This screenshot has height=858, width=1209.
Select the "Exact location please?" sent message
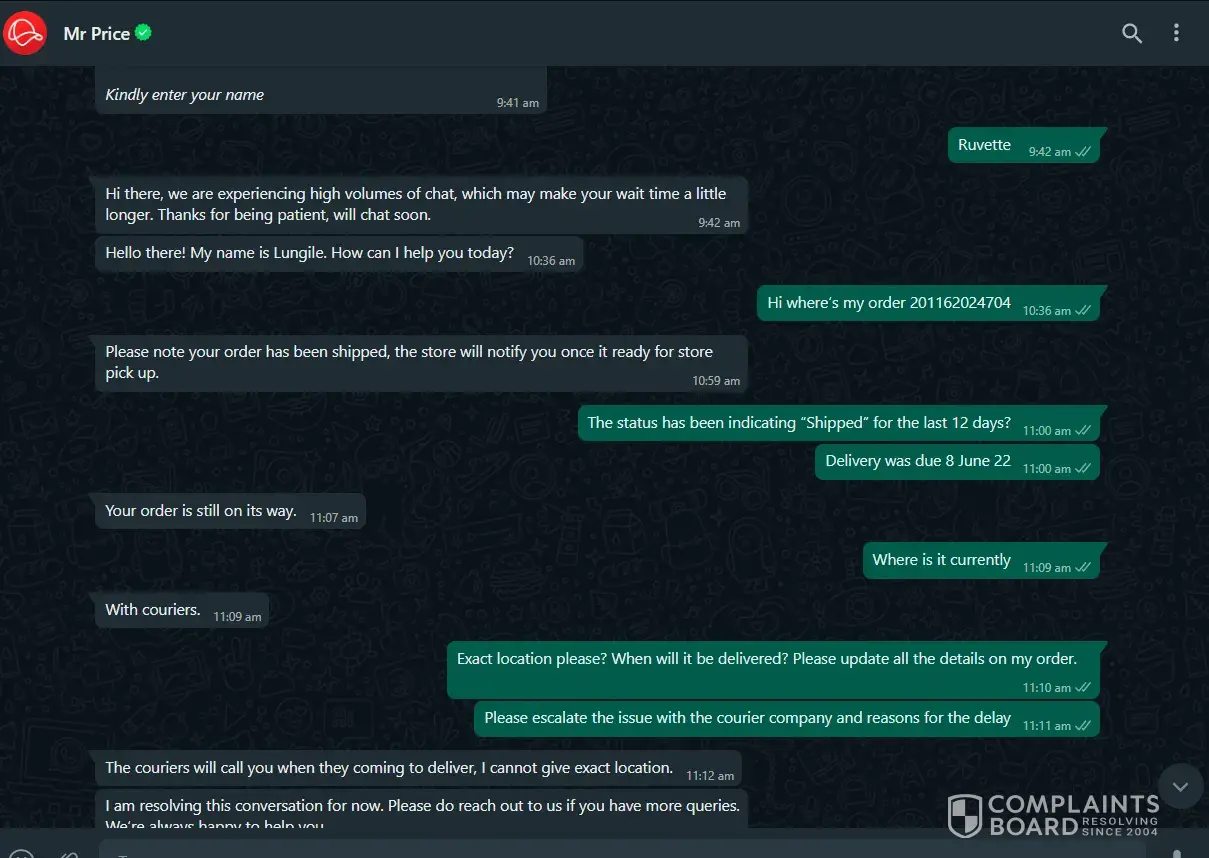(x=766, y=660)
